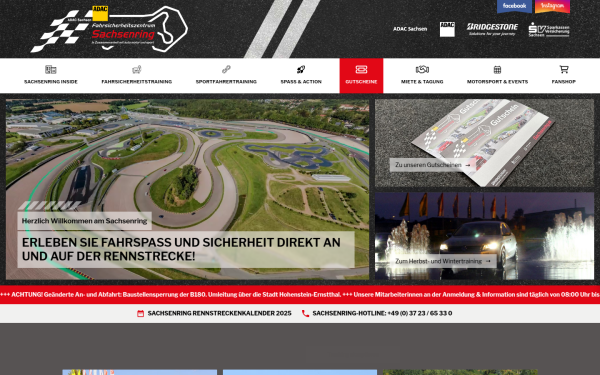Click the Erleben Sie Fahrspass headline
This screenshot has width=600, height=375.
(x=181, y=249)
